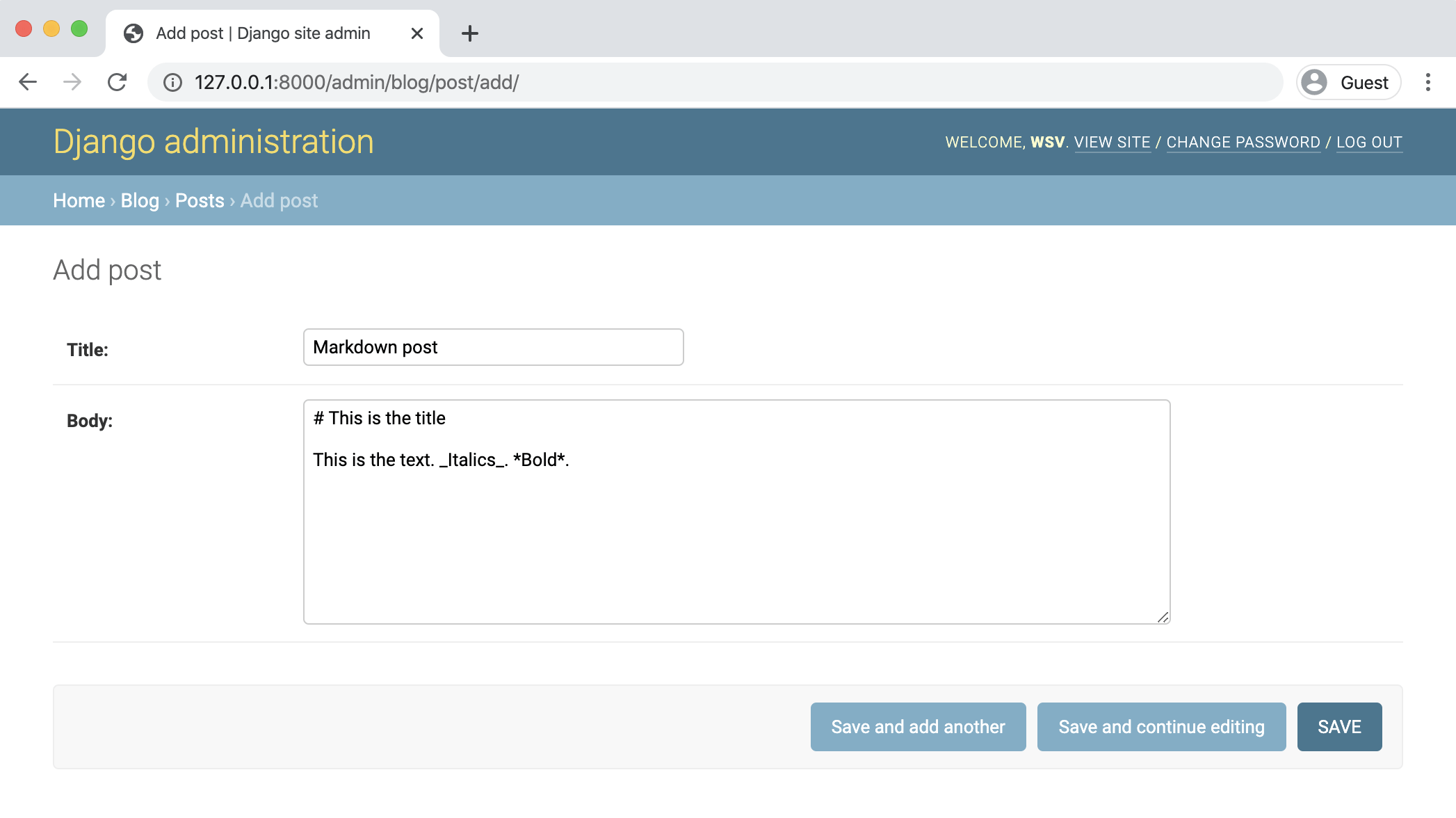Log out of the admin
Screen dimensions: 1456x818
[1368, 142]
